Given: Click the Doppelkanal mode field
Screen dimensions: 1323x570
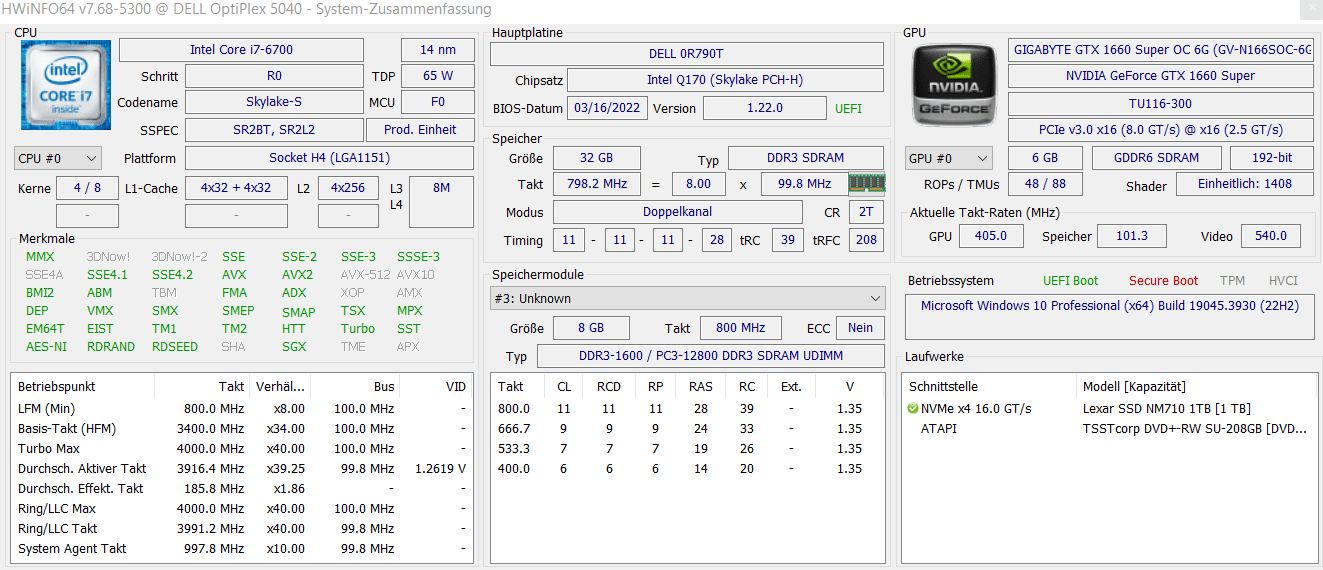Looking at the screenshot, I should pos(677,212).
